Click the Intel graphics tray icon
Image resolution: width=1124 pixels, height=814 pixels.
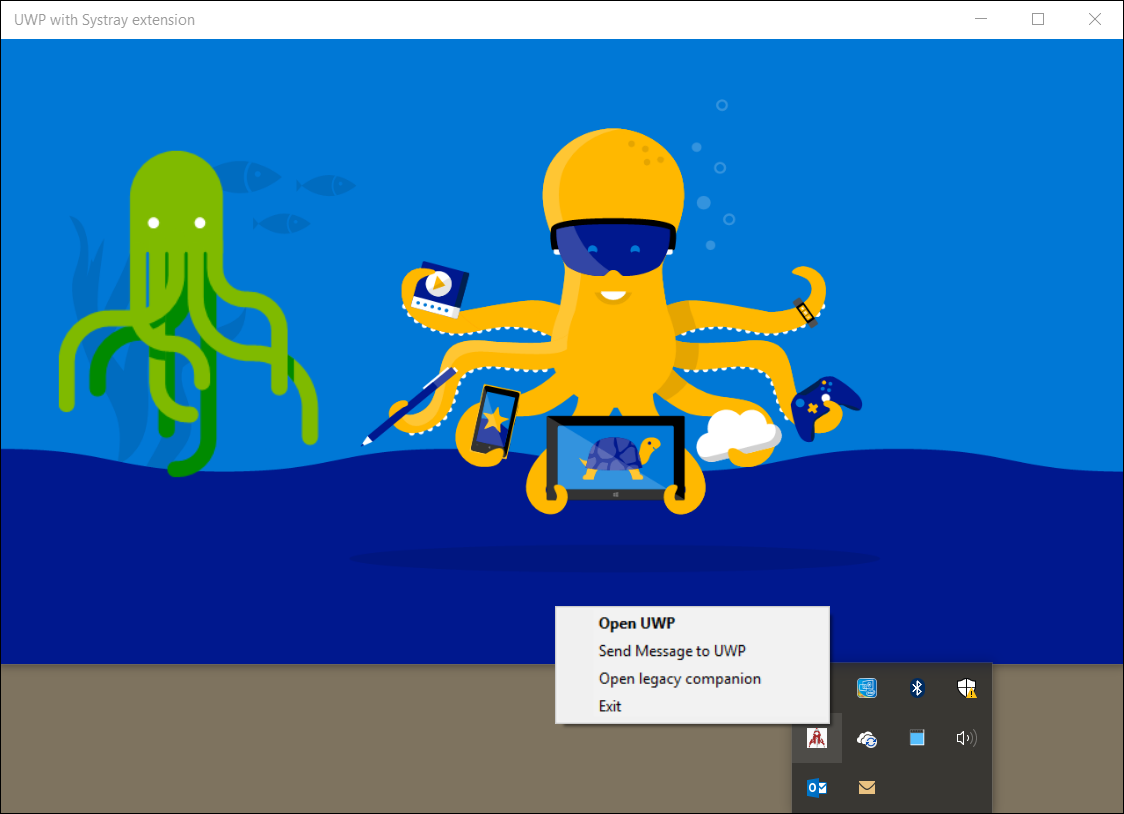coord(867,687)
